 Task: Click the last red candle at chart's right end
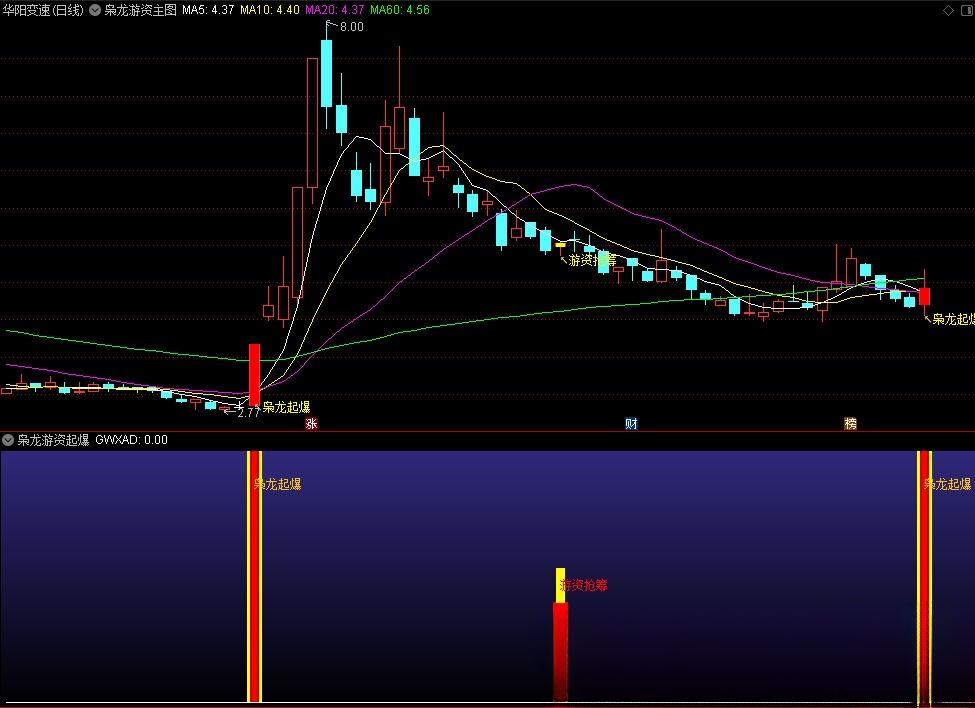point(925,296)
